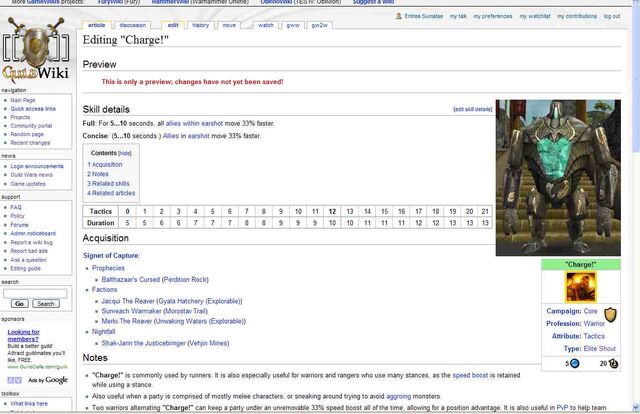The width and height of the screenshot is (640, 414).
Task: Click the recharge time icon next to 20
Action: coord(613,363)
